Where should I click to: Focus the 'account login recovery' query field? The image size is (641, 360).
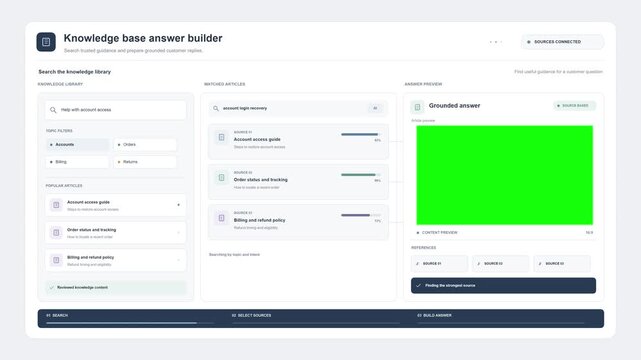click(x=298, y=108)
